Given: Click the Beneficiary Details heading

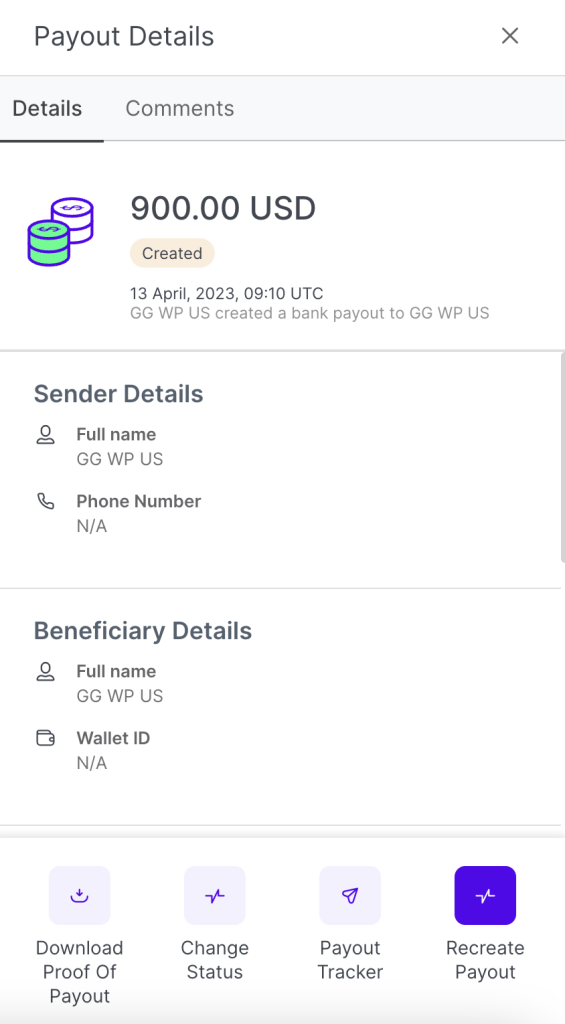Looking at the screenshot, I should pyautogui.click(x=143, y=631).
